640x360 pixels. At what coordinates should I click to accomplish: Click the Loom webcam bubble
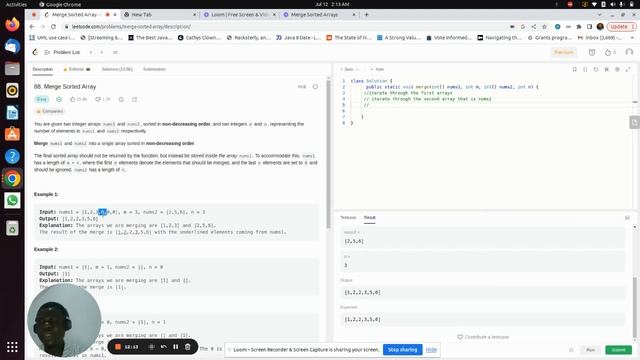(x=64, y=320)
